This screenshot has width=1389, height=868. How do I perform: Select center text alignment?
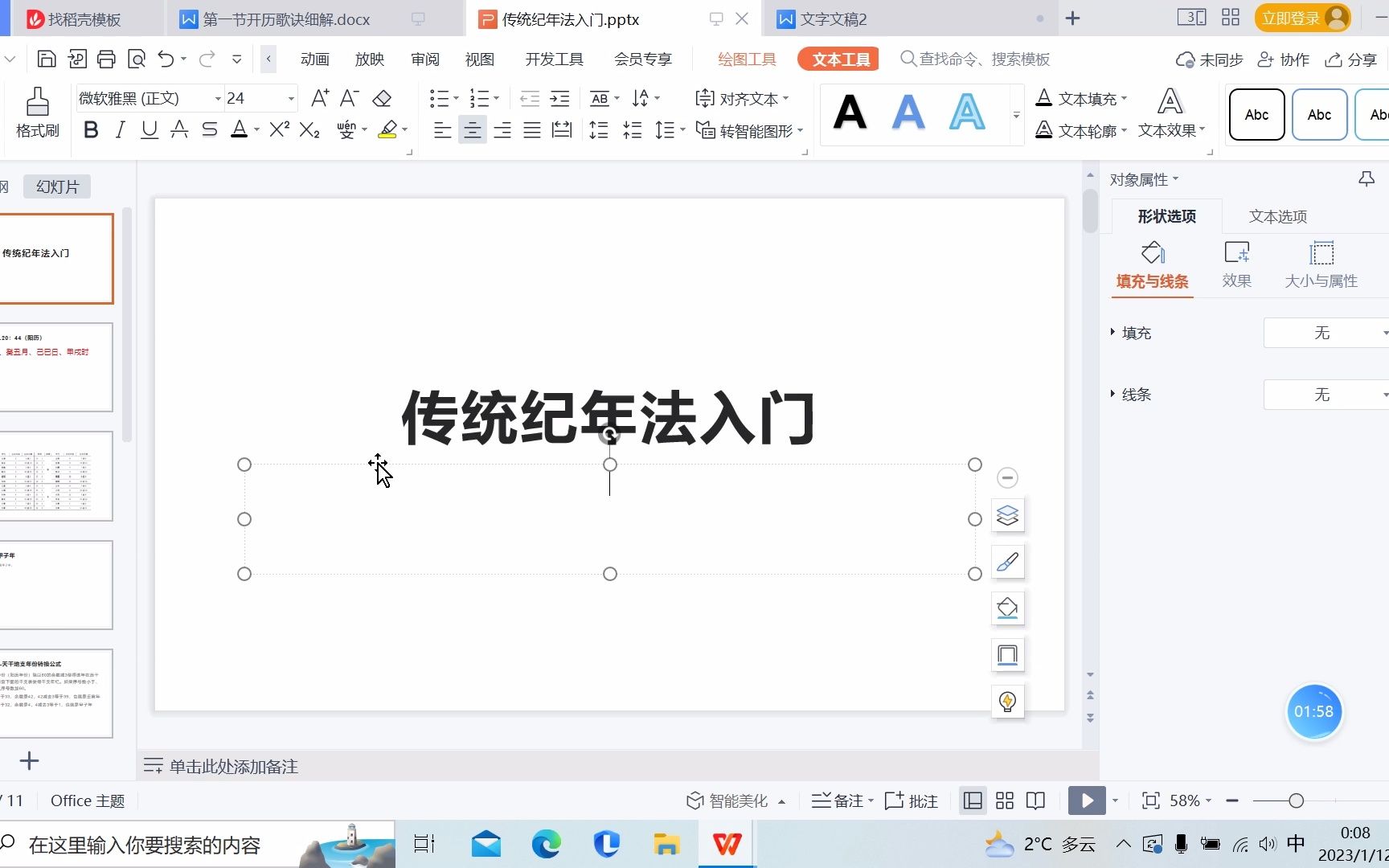tap(472, 129)
